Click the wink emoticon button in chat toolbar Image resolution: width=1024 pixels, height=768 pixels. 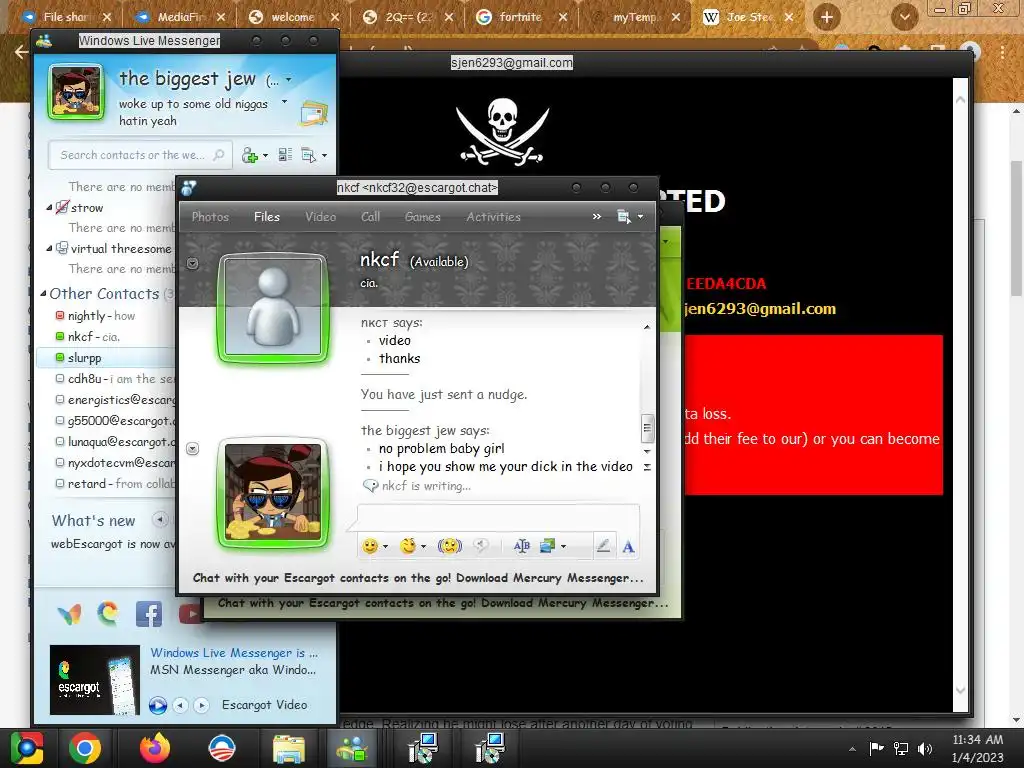(408, 546)
